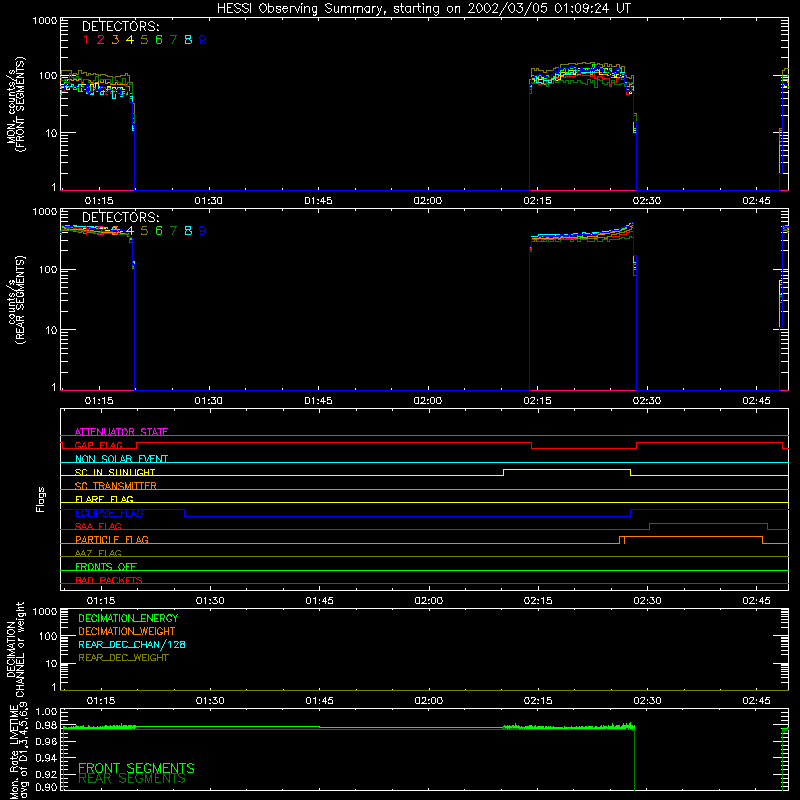The height and width of the screenshot is (800, 800).
Task: Click the DETECTORS: label in the rear segments plot
Action: click(121, 217)
